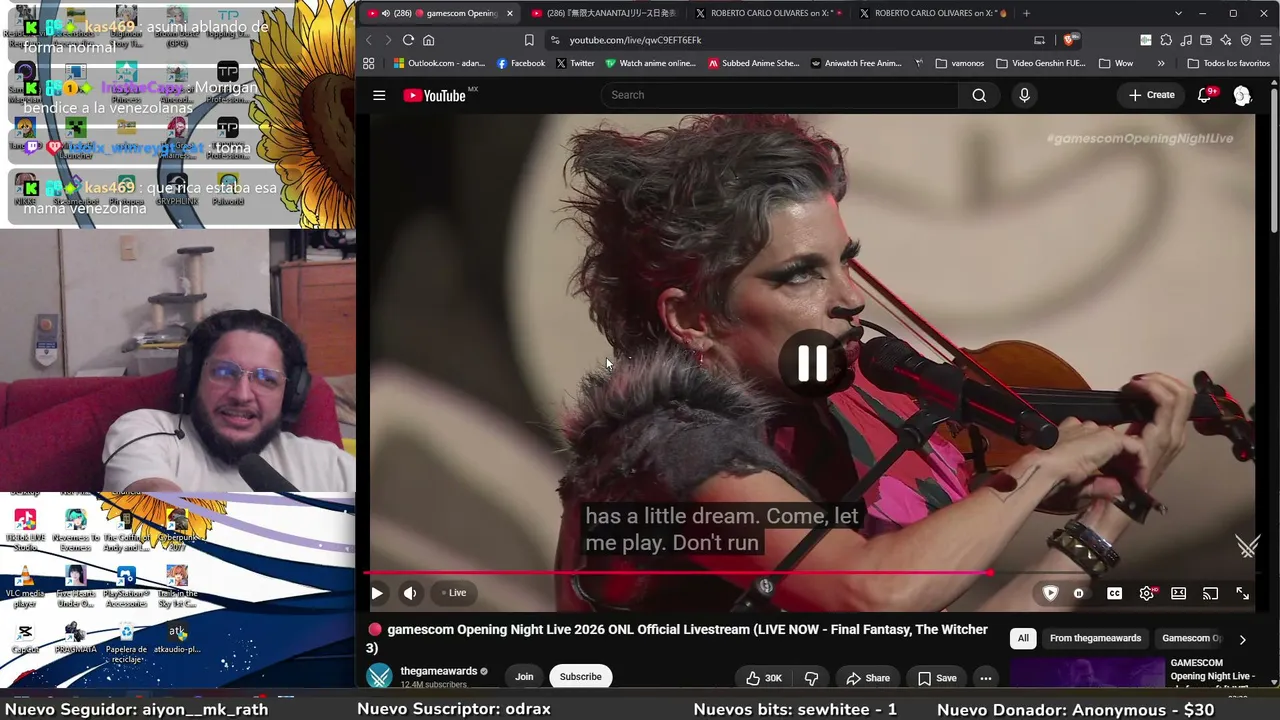Screen dimensions: 1280x720
Task: Toggle closed captions on the player
Action: coord(1114,593)
